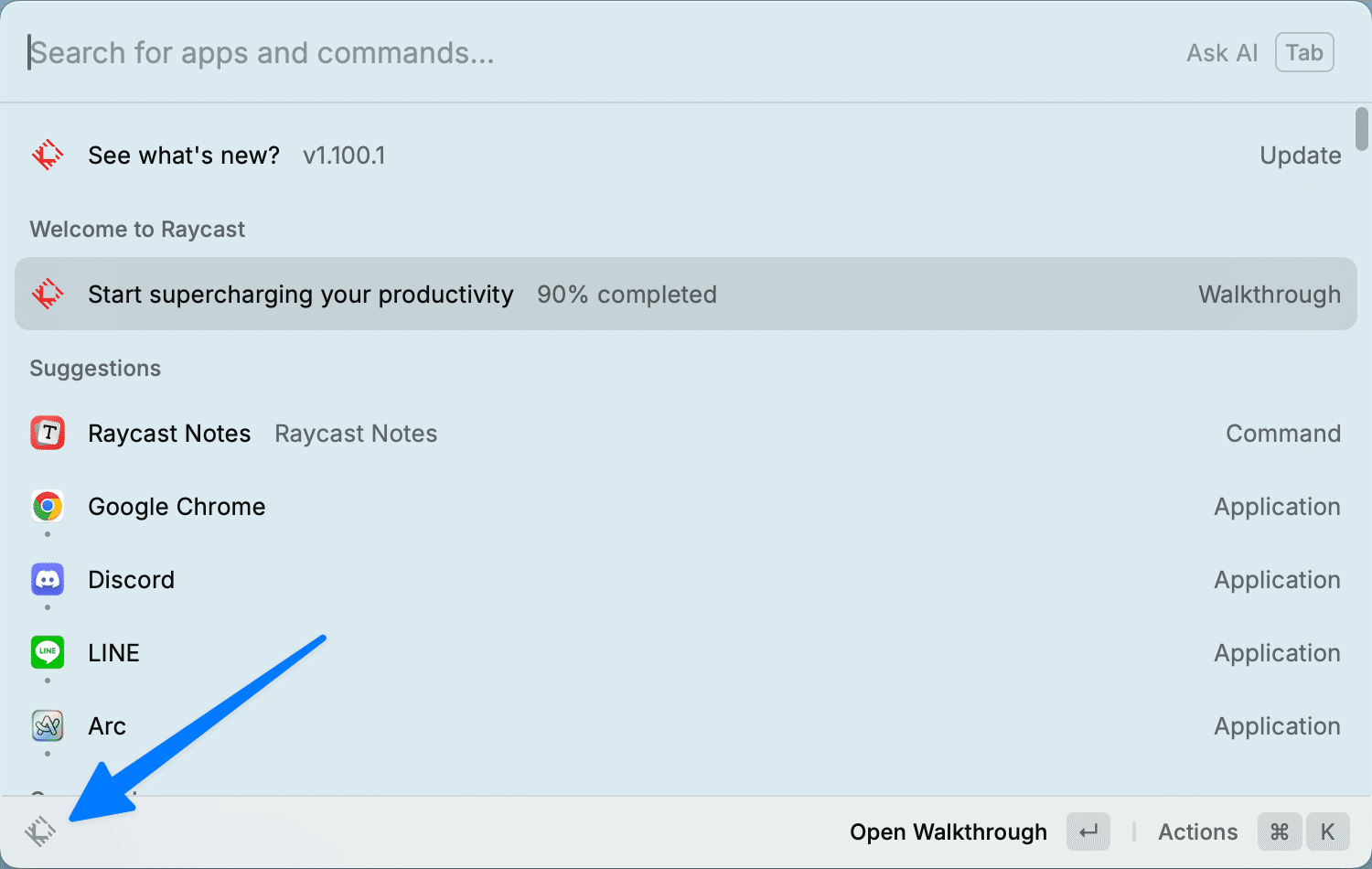The image size is (1372, 869).
Task: Click the Raycast icon beside See what's new
Action: point(48,156)
